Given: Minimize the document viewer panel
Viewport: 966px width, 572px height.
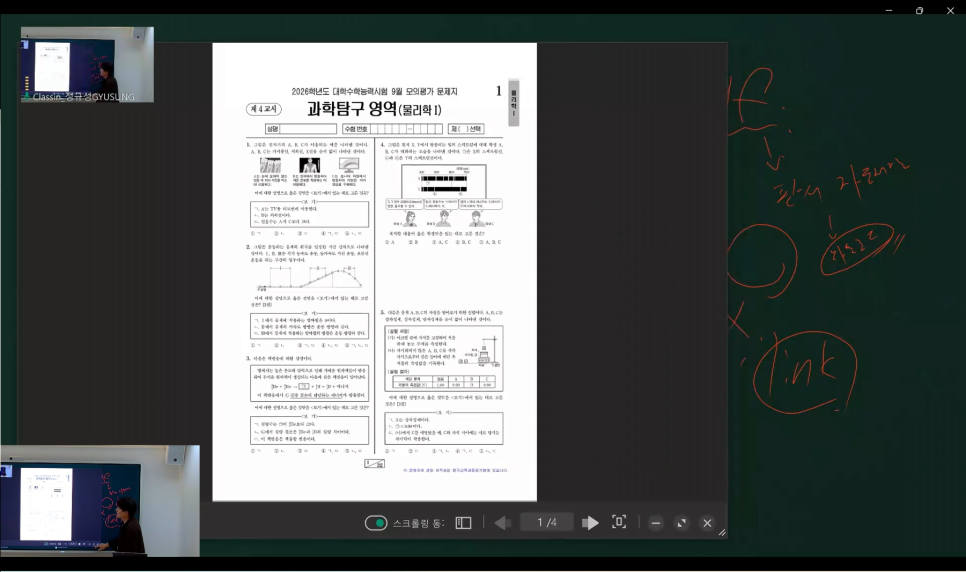Looking at the screenshot, I should (656, 523).
